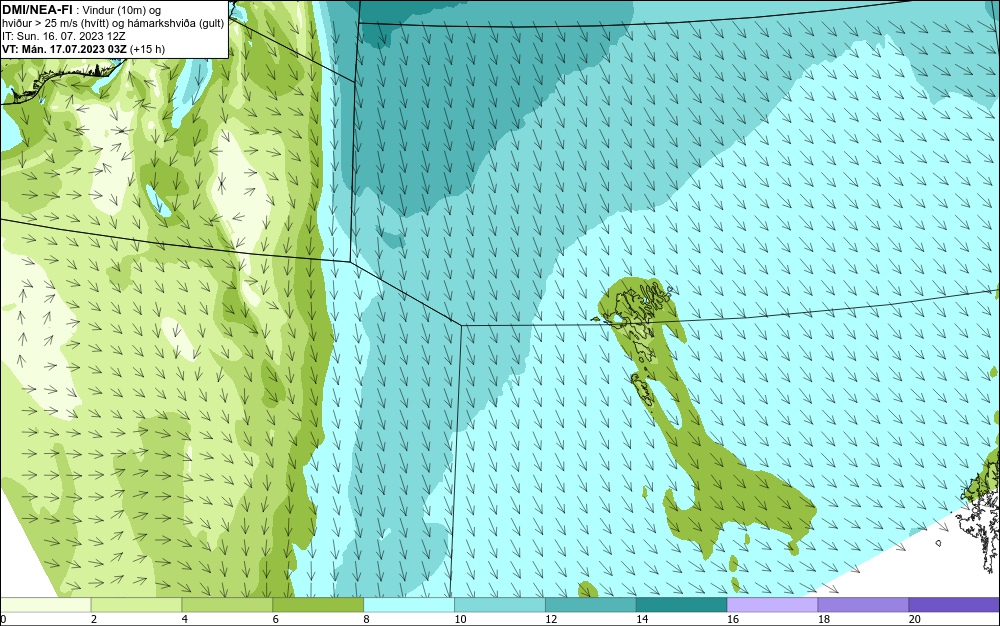The height and width of the screenshot is (626, 1000).
Task: Click the legend scale label 2
Action: click(x=94, y=619)
